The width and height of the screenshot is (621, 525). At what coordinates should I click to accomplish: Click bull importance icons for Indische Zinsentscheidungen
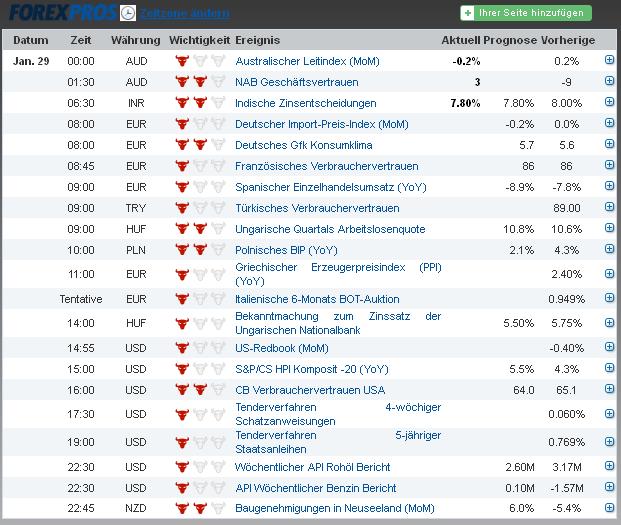pyautogui.click(x=199, y=103)
